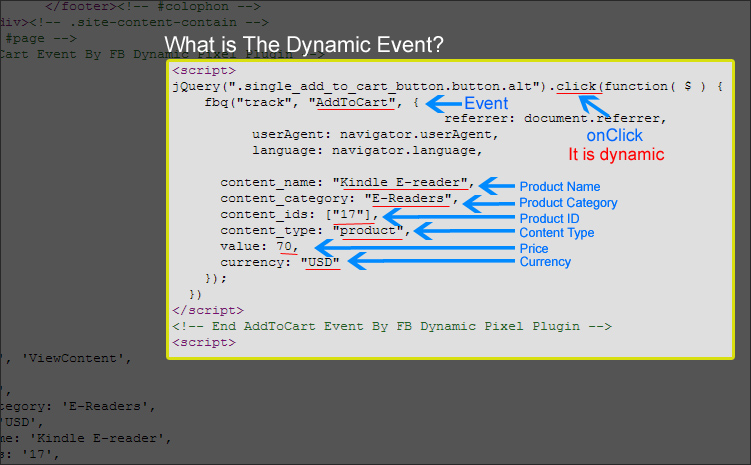This screenshot has width=751, height=465.
Task: Click the '</footer><!-- #colophon -->' background line
Action: point(153,7)
